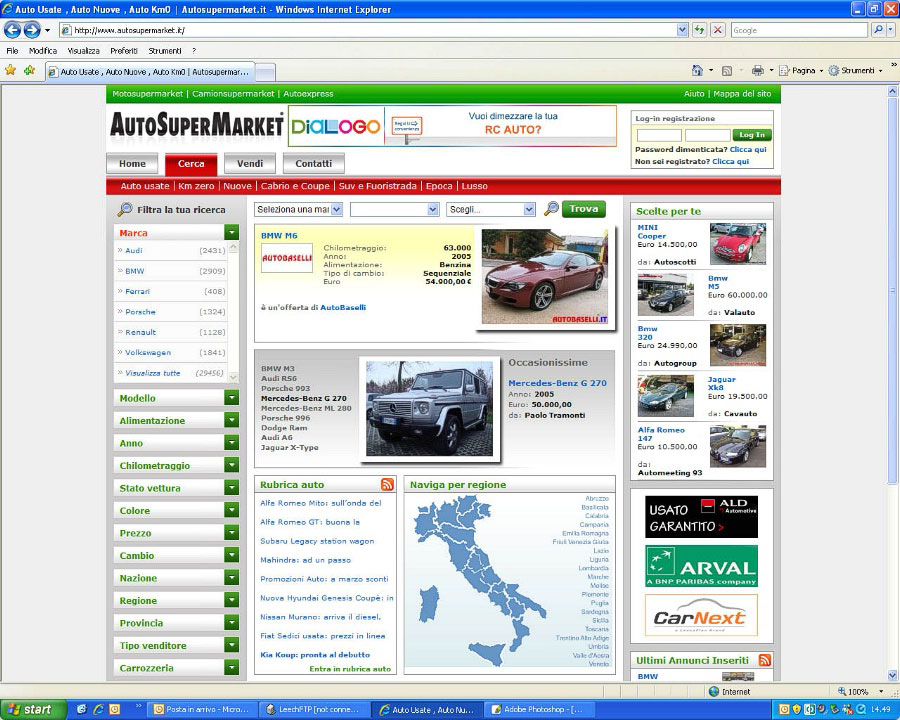Click the browser Forward arrow button
This screenshot has height=720, width=900.
[x=32, y=30]
